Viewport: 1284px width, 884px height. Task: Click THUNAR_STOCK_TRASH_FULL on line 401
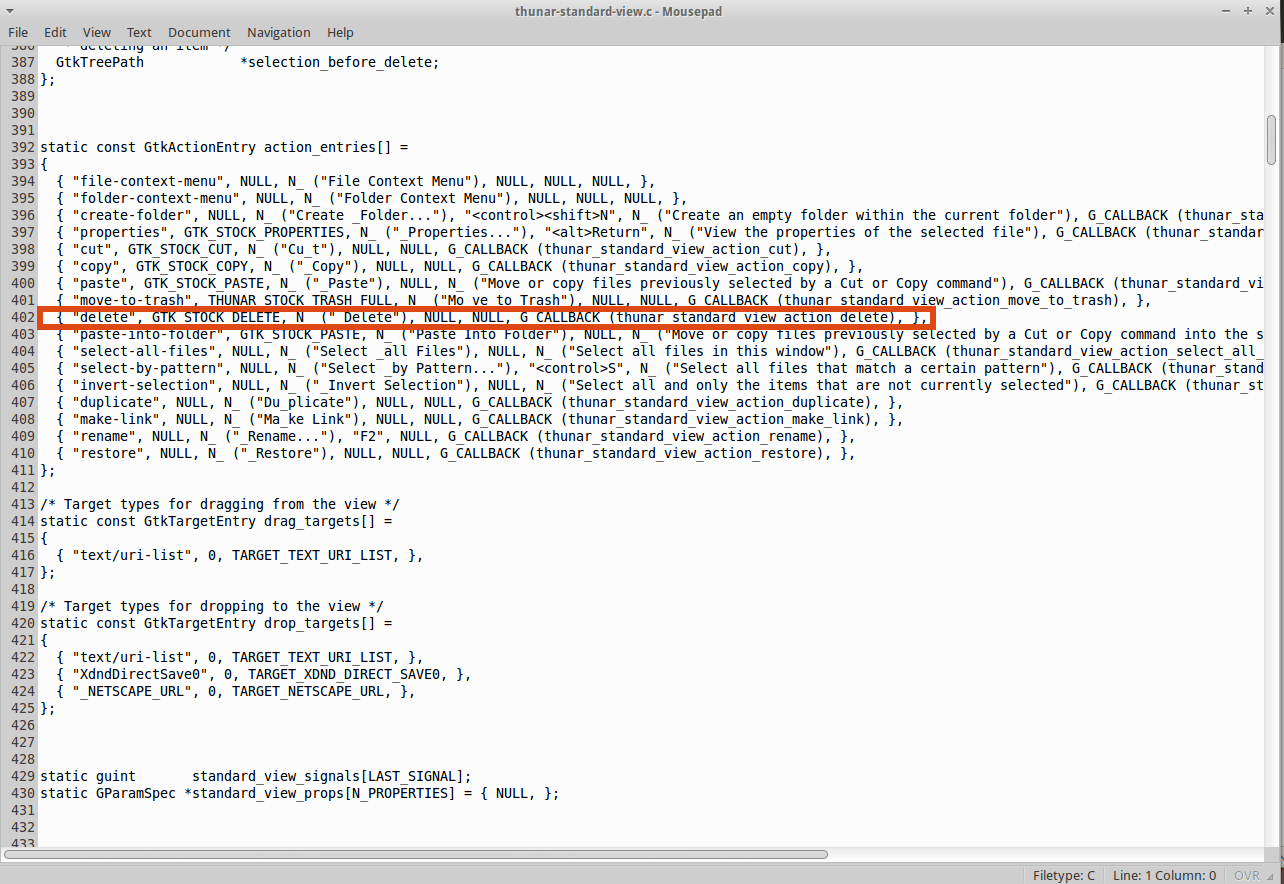300,300
